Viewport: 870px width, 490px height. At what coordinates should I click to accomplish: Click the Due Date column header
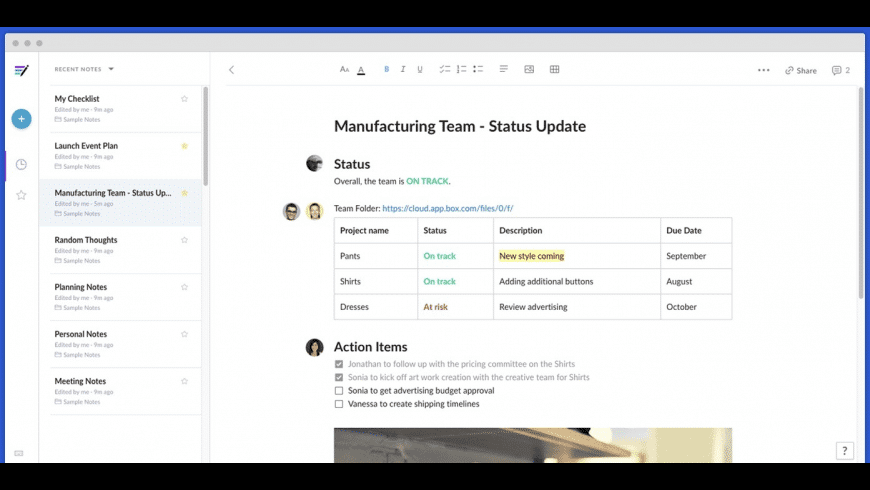[696, 230]
